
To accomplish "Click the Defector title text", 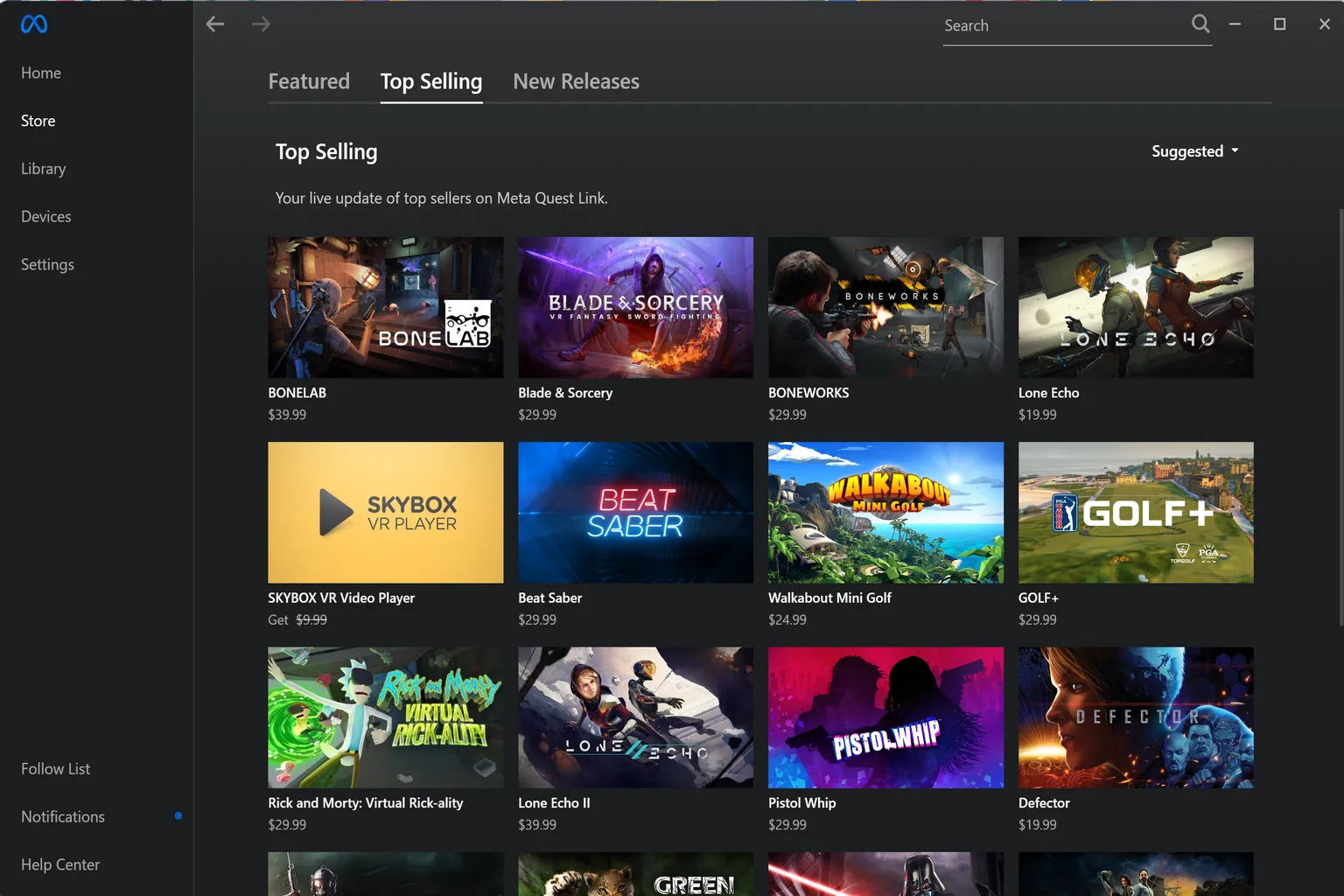I will pyautogui.click(x=1044, y=802).
